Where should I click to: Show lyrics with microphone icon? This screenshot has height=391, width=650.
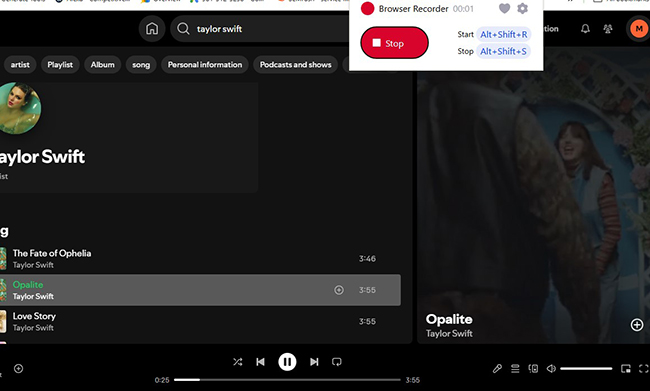[x=497, y=368]
